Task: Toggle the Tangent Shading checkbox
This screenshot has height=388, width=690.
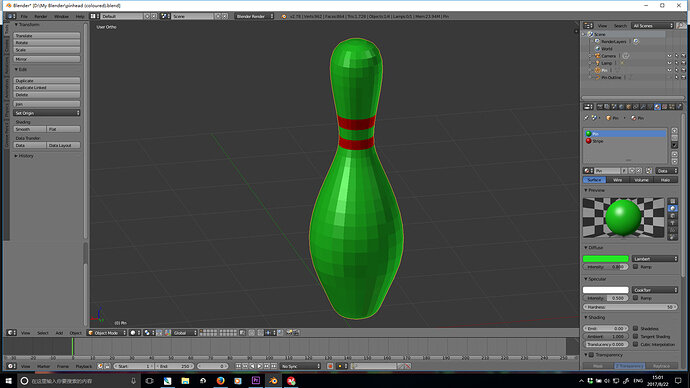Action: (635, 336)
